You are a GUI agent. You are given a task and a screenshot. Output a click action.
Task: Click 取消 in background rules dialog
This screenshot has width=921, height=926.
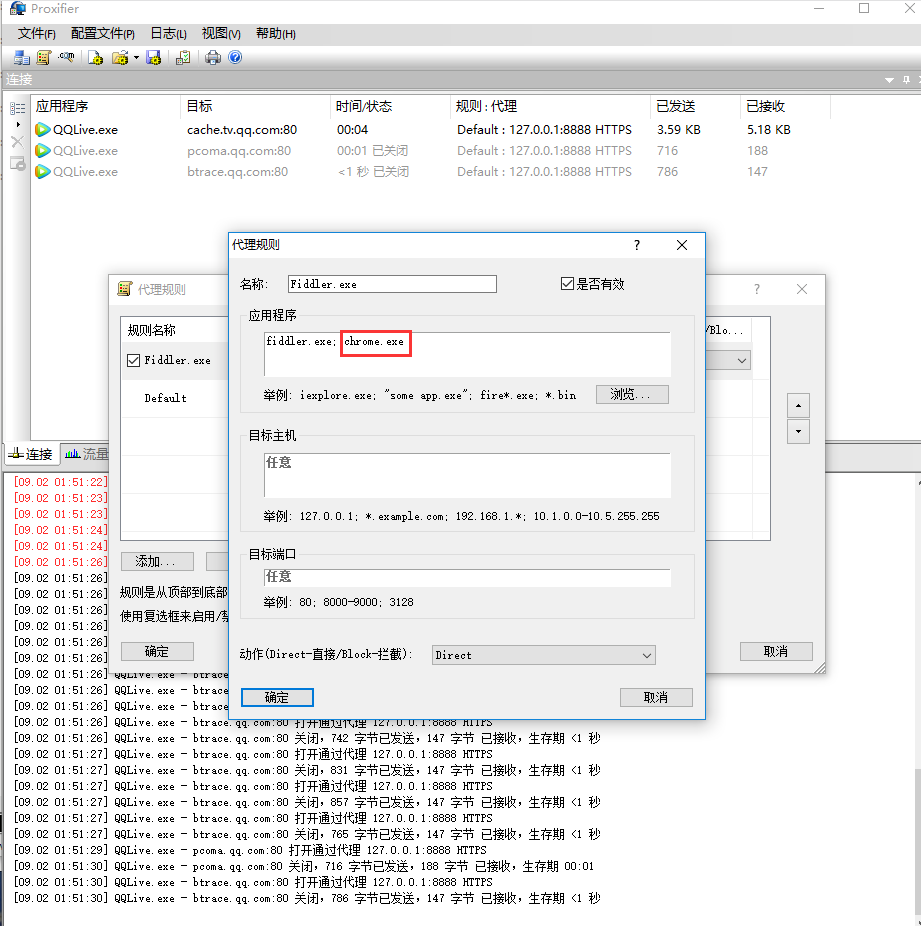[776, 651]
